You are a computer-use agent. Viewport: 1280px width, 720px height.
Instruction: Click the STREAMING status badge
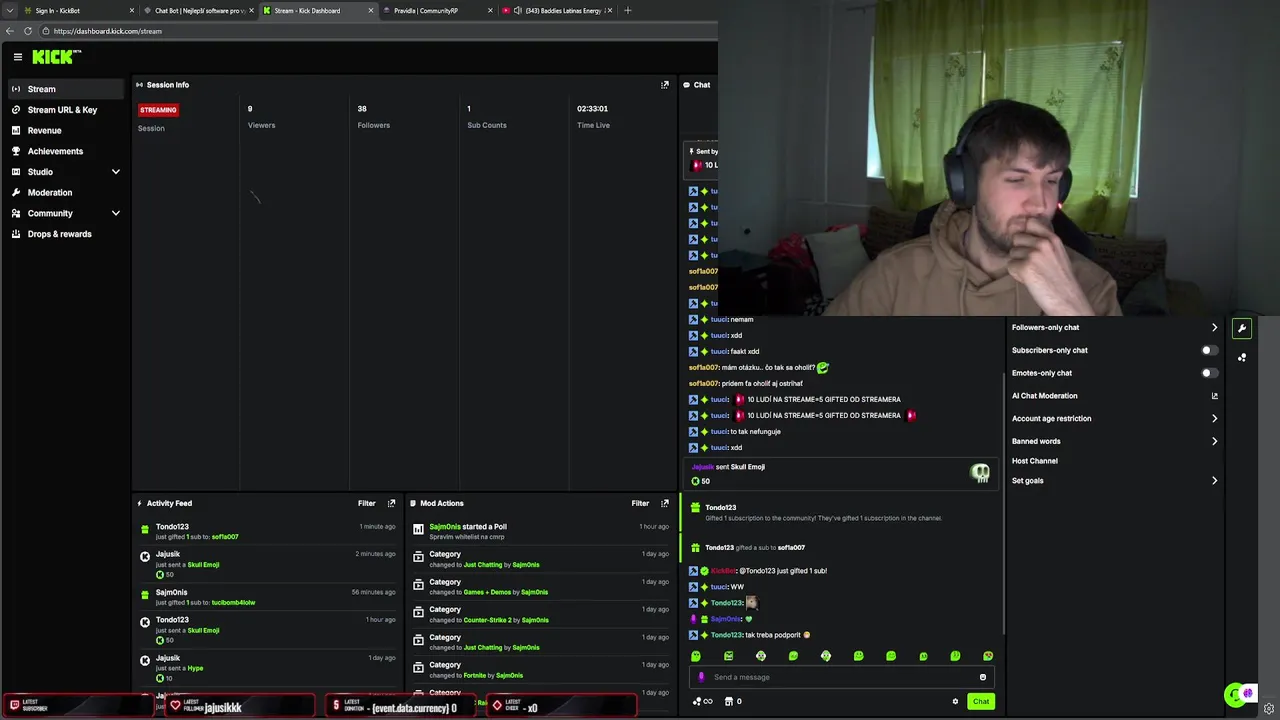click(158, 110)
